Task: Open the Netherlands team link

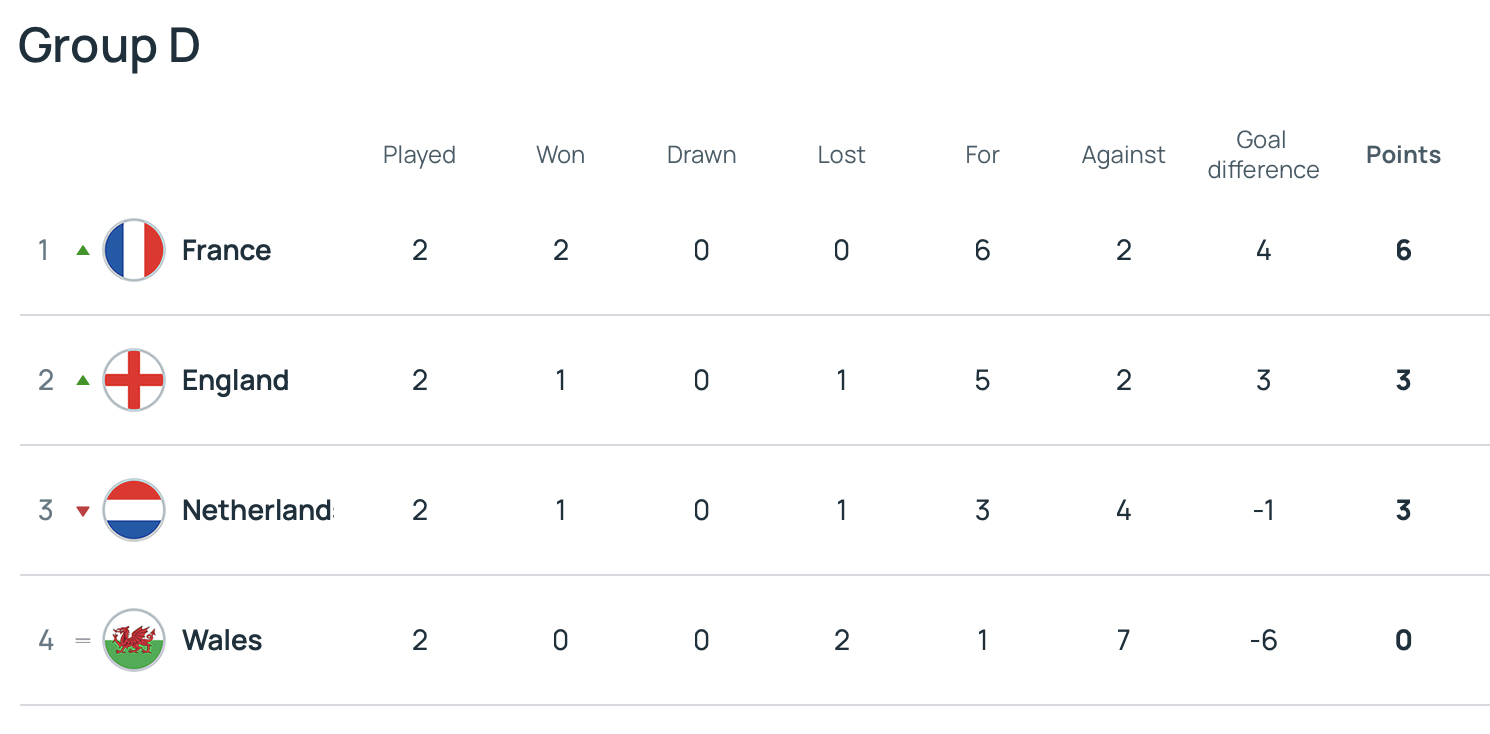Action: point(257,510)
